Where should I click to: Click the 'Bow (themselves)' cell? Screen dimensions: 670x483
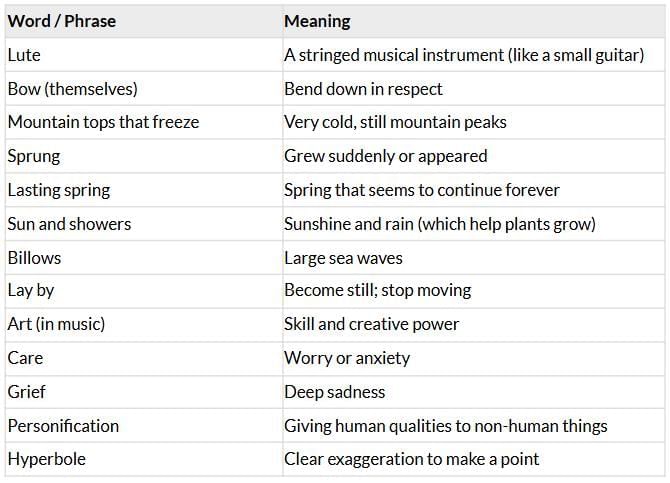point(72,89)
